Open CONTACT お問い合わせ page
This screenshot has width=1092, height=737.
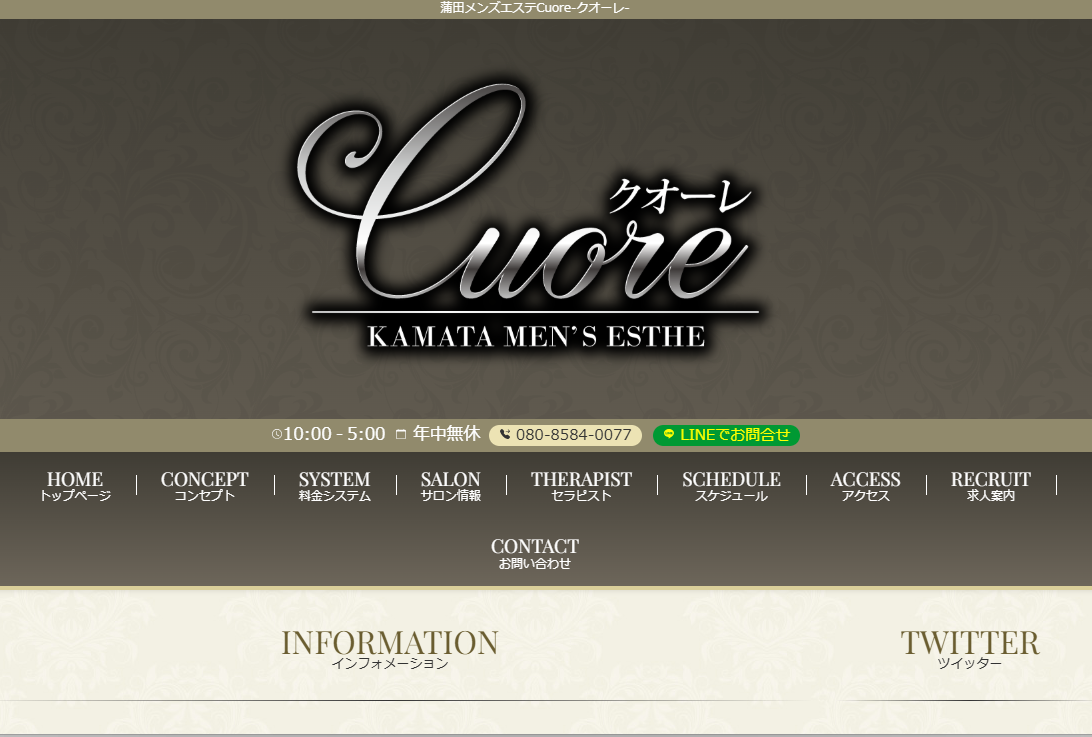point(535,553)
